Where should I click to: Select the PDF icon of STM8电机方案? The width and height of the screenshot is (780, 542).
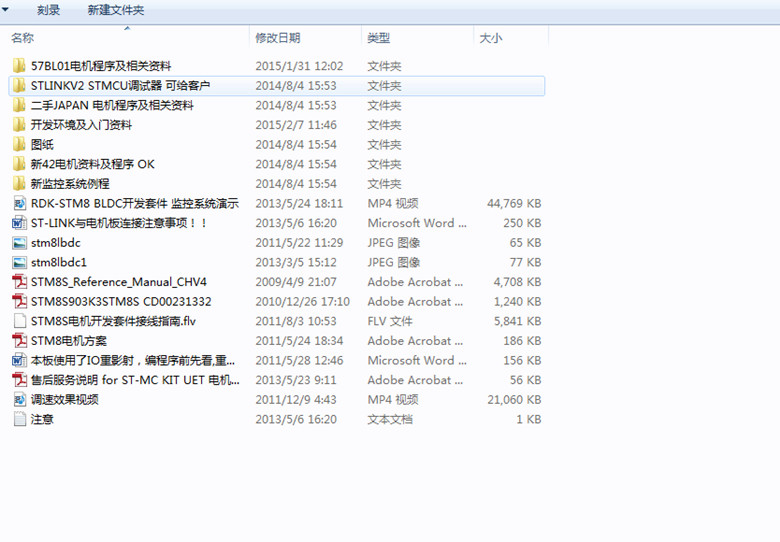19,341
